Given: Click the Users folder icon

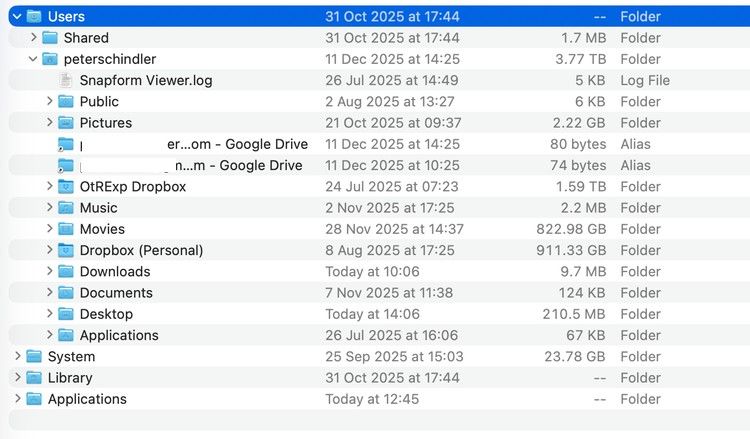Looking at the screenshot, I should [34, 16].
